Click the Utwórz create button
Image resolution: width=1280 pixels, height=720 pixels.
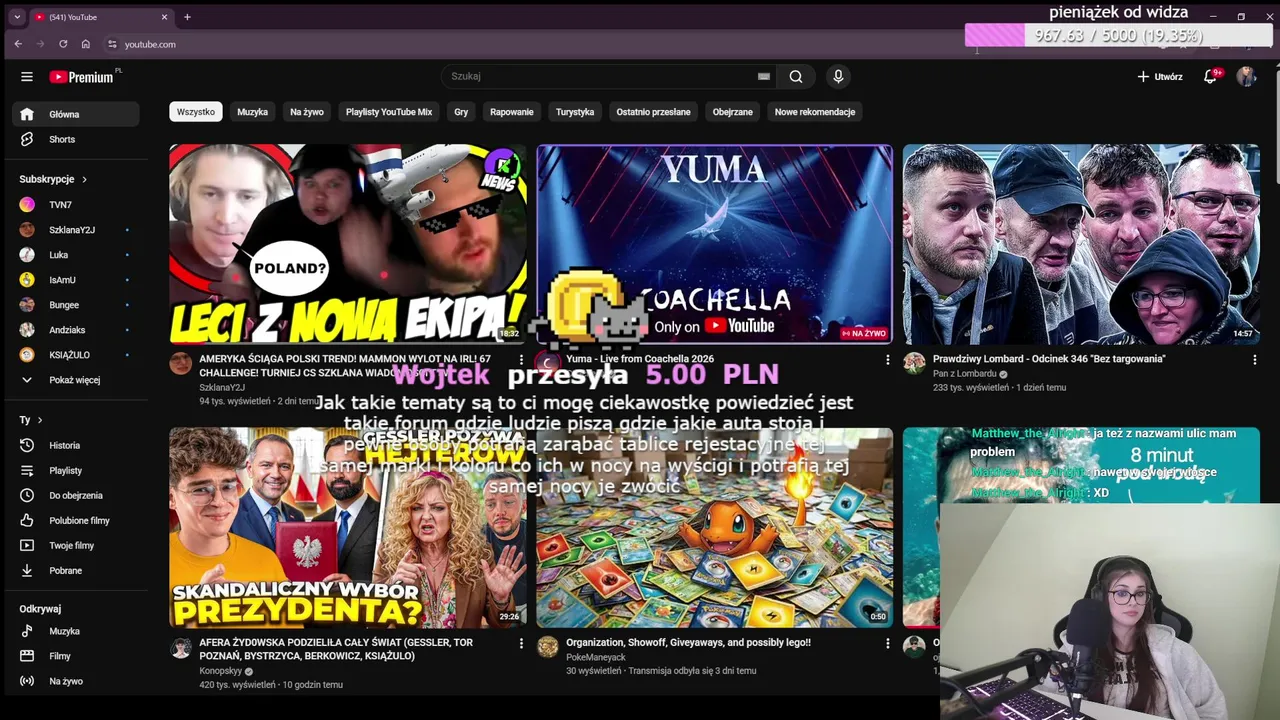(1160, 77)
